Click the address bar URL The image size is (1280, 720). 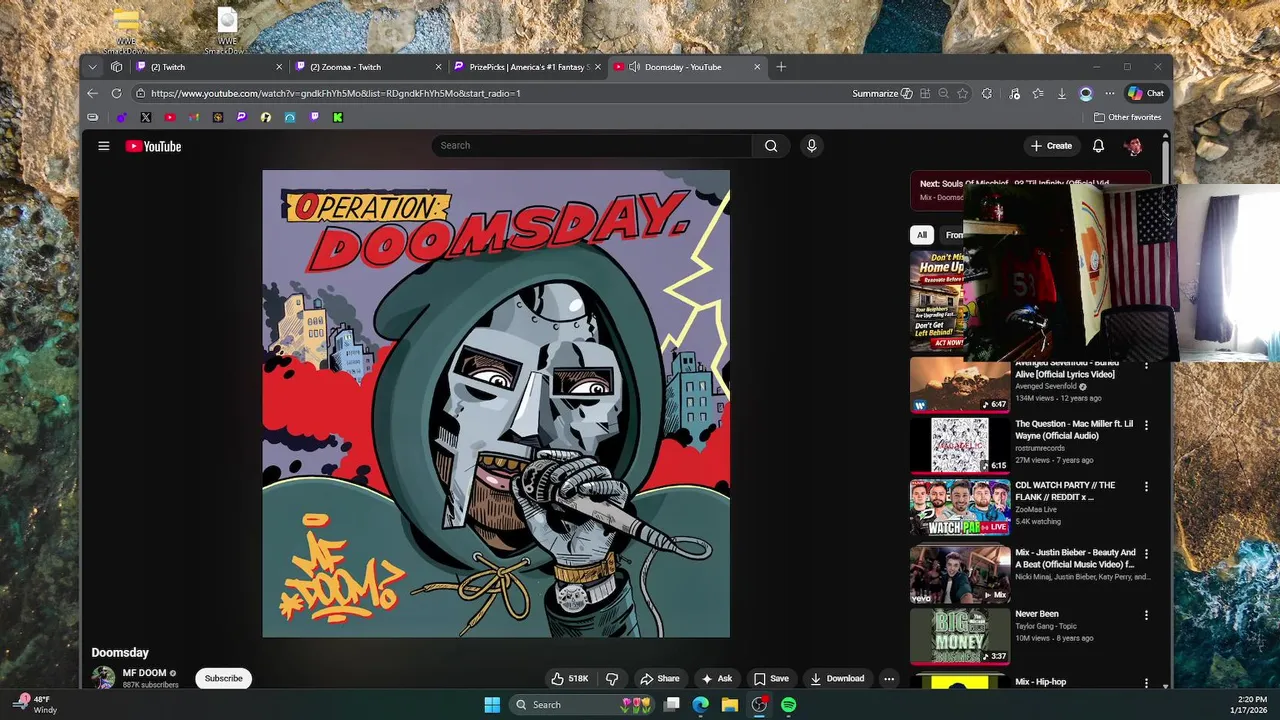click(x=336, y=93)
